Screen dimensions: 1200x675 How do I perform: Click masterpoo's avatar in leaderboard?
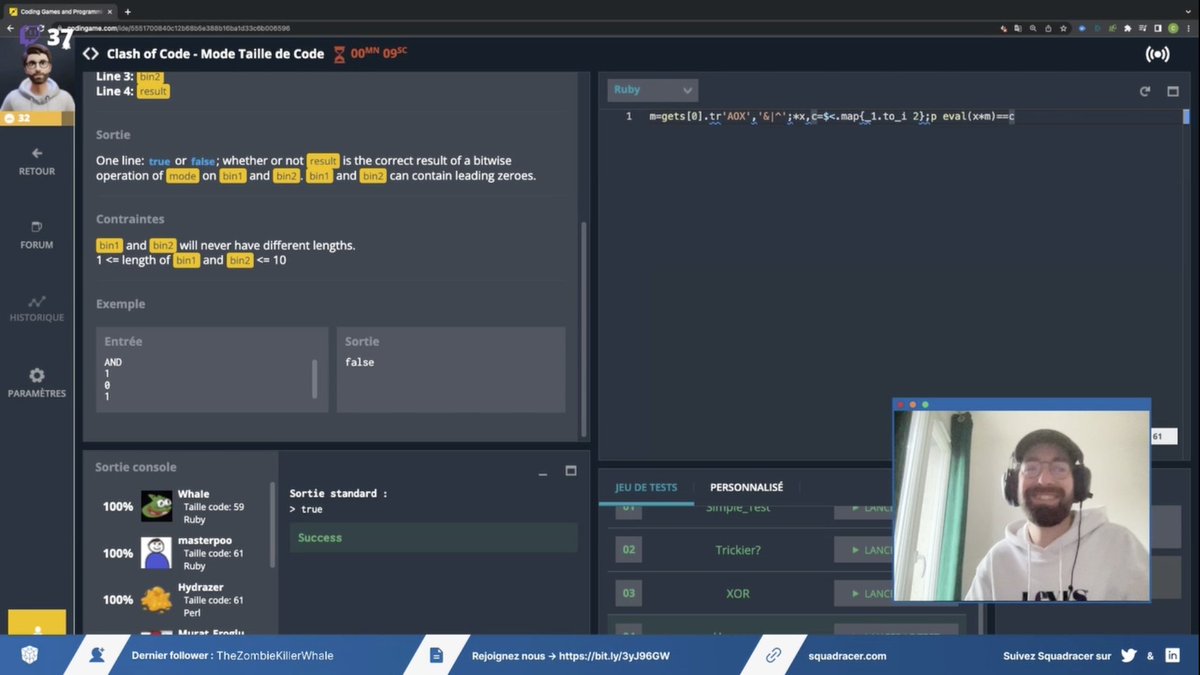click(x=157, y=553)
